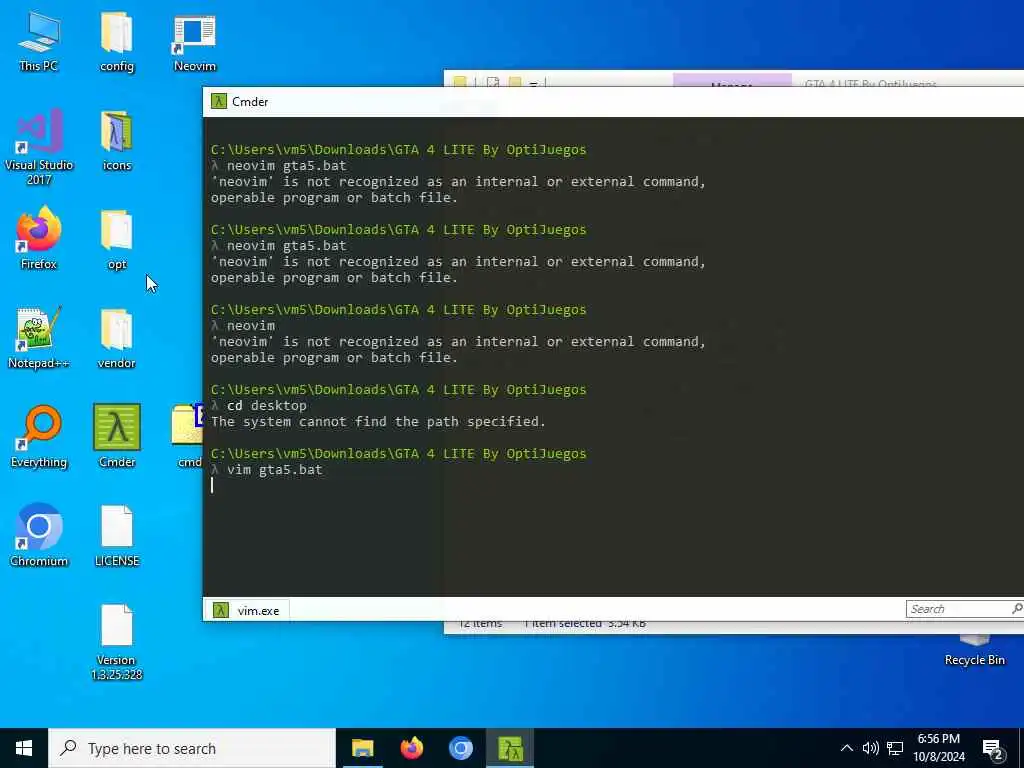Open the clock showing 6:56 PM
1024x768 pixels.
coord(938,748)
